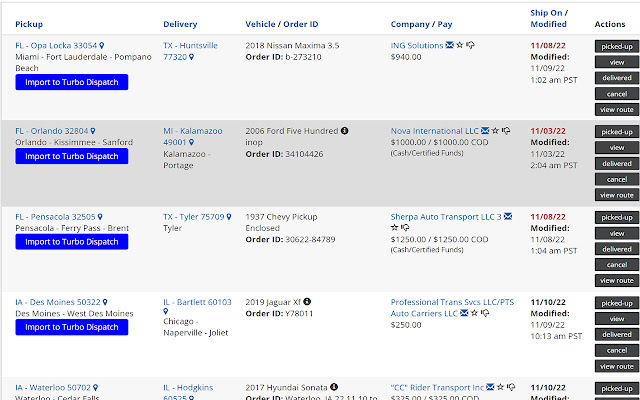Screen dimensions: 640x400
Task: Email CC Rider Transport via envelope icon
Action: click(x=490, y=387)
